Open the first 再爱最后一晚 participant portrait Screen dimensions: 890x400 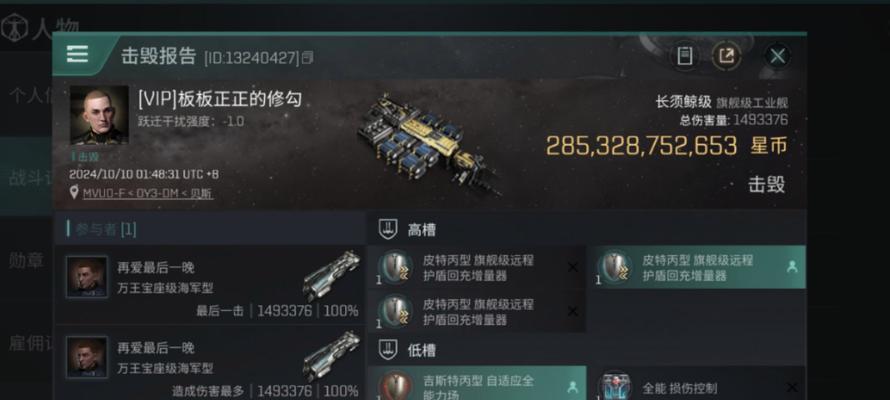click(x=87, y=277)
